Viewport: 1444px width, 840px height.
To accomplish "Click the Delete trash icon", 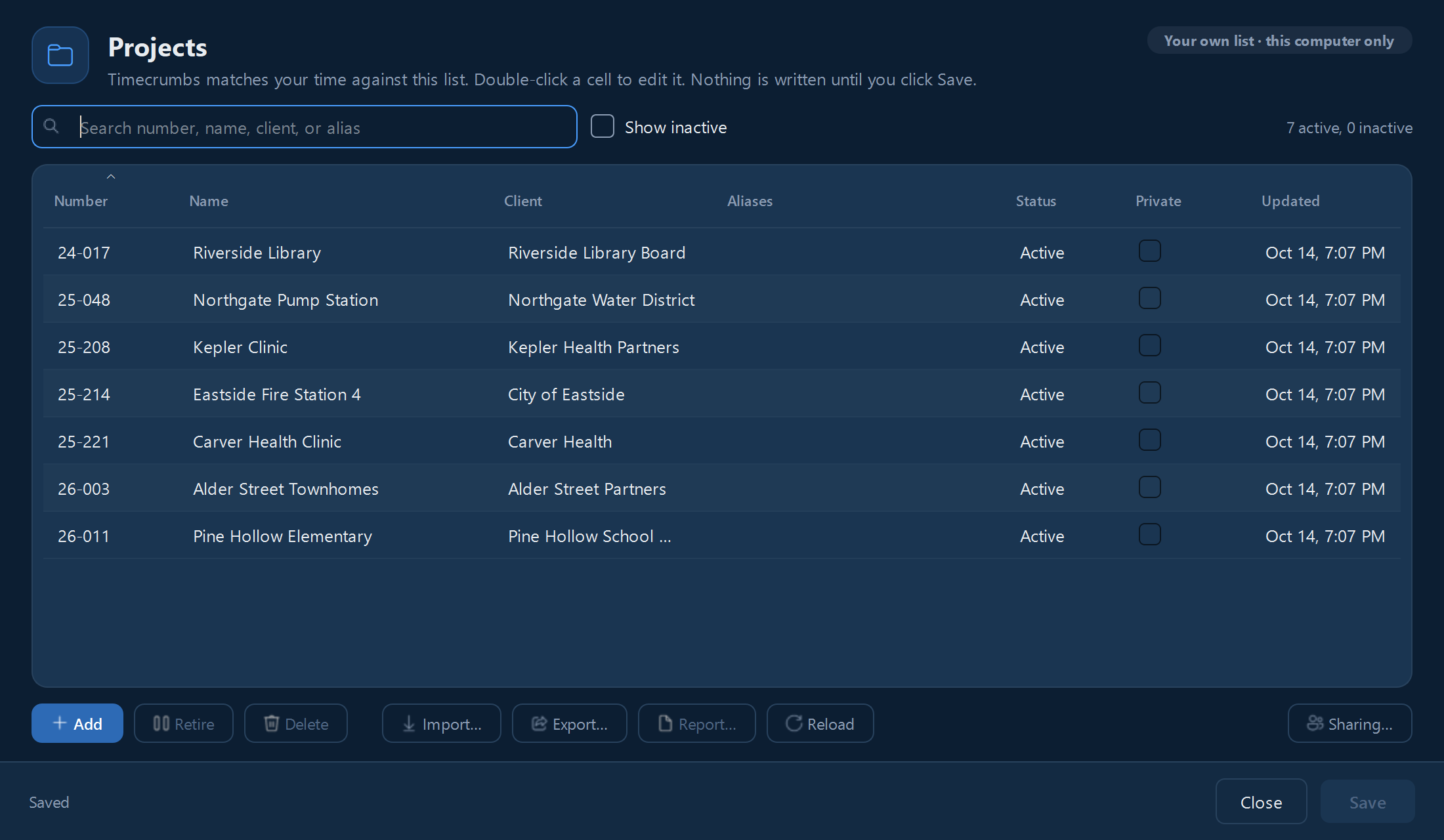I will (x=271, y=723).
